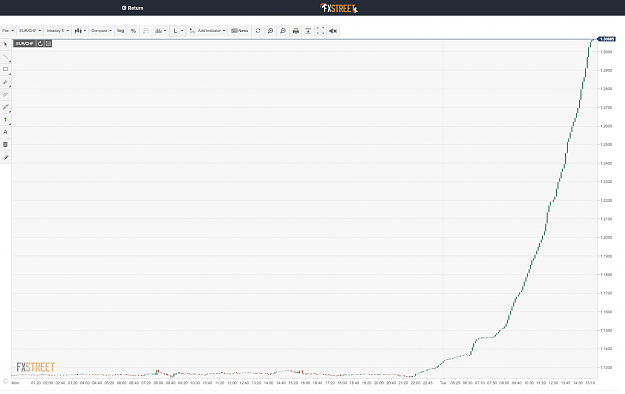625x394 pixels.
Task: Click the zoom in magnifier icon
Action: click(x=270, y=31)
